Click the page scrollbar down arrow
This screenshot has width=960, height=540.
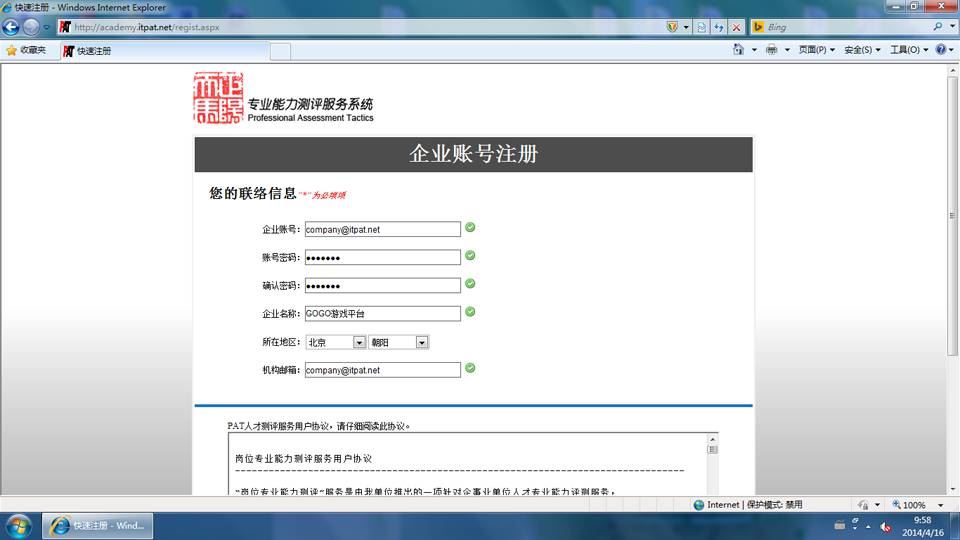pyautogui.click(x=952, y=489)
